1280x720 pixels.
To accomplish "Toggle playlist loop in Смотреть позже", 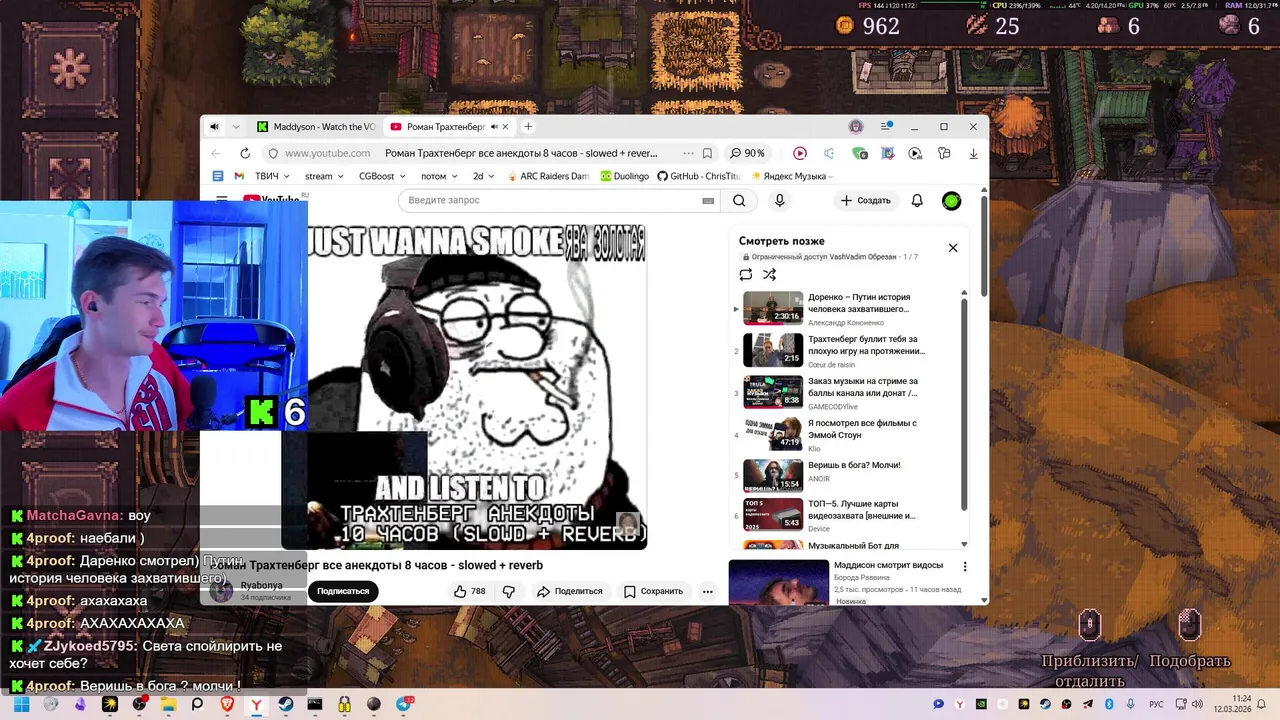I will tap(745, 274).
